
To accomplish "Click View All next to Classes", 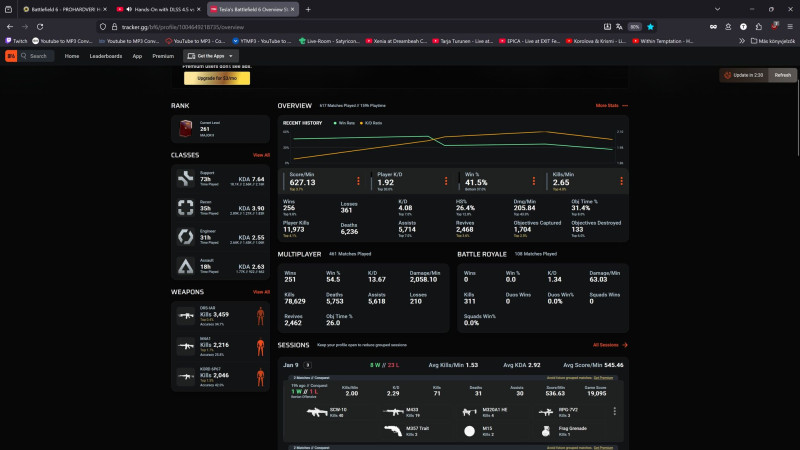I will click(261, 155).
